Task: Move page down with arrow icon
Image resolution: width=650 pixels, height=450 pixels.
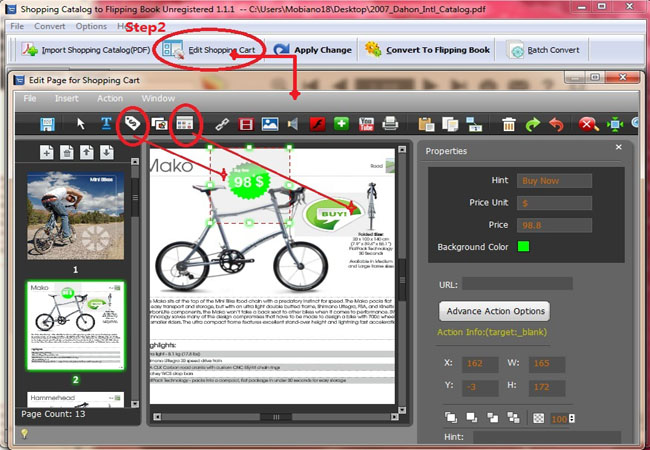Action: point(107,152)
